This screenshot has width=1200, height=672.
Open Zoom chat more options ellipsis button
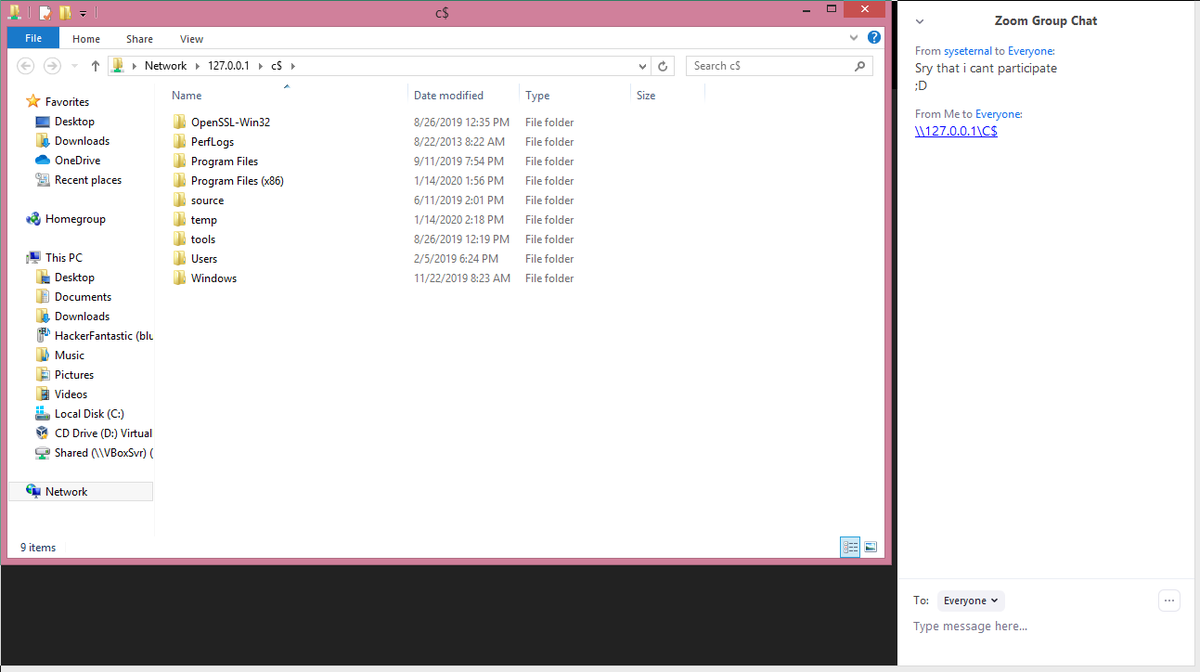[x=1168, y=601]
